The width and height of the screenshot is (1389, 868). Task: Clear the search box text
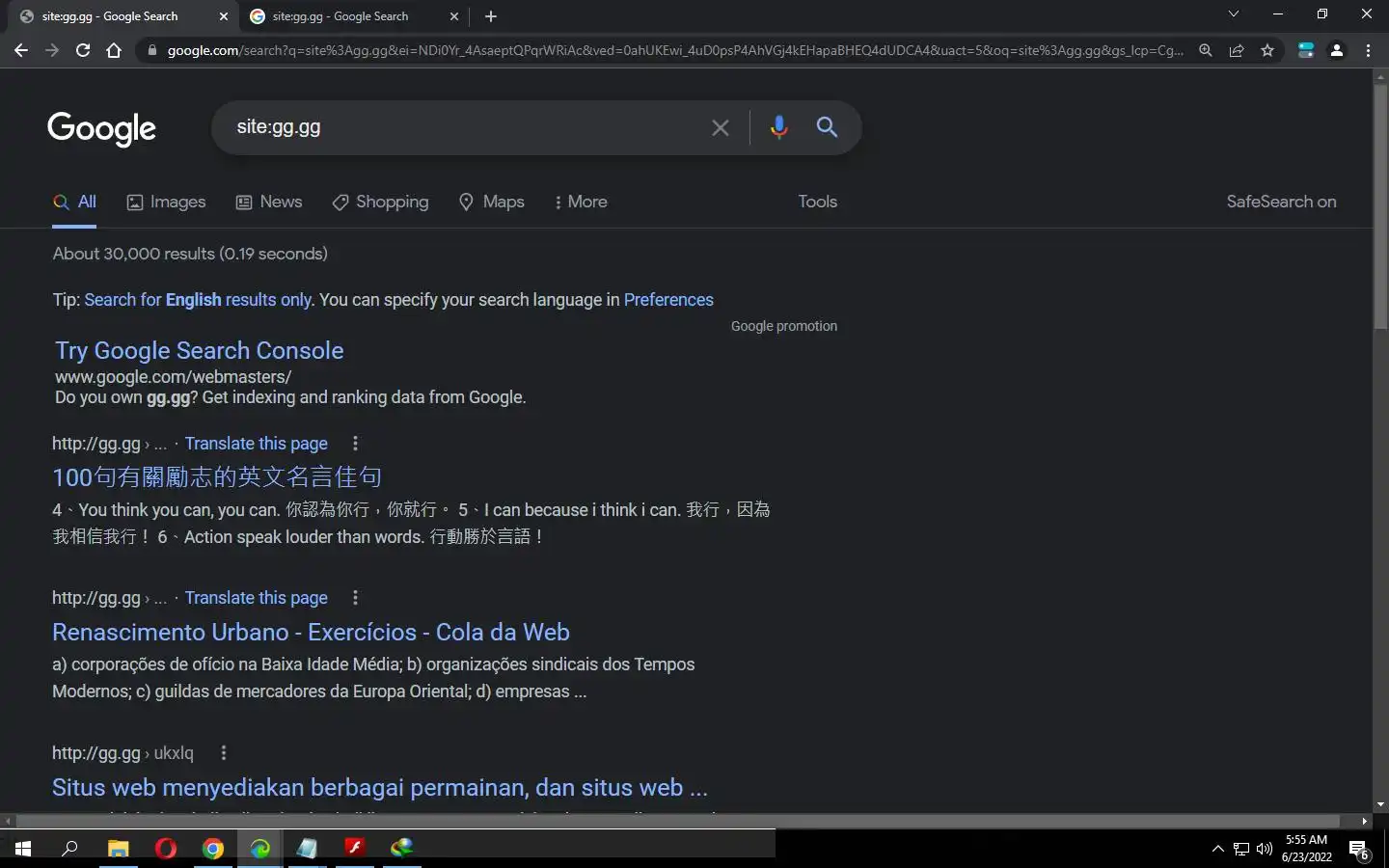721,127
